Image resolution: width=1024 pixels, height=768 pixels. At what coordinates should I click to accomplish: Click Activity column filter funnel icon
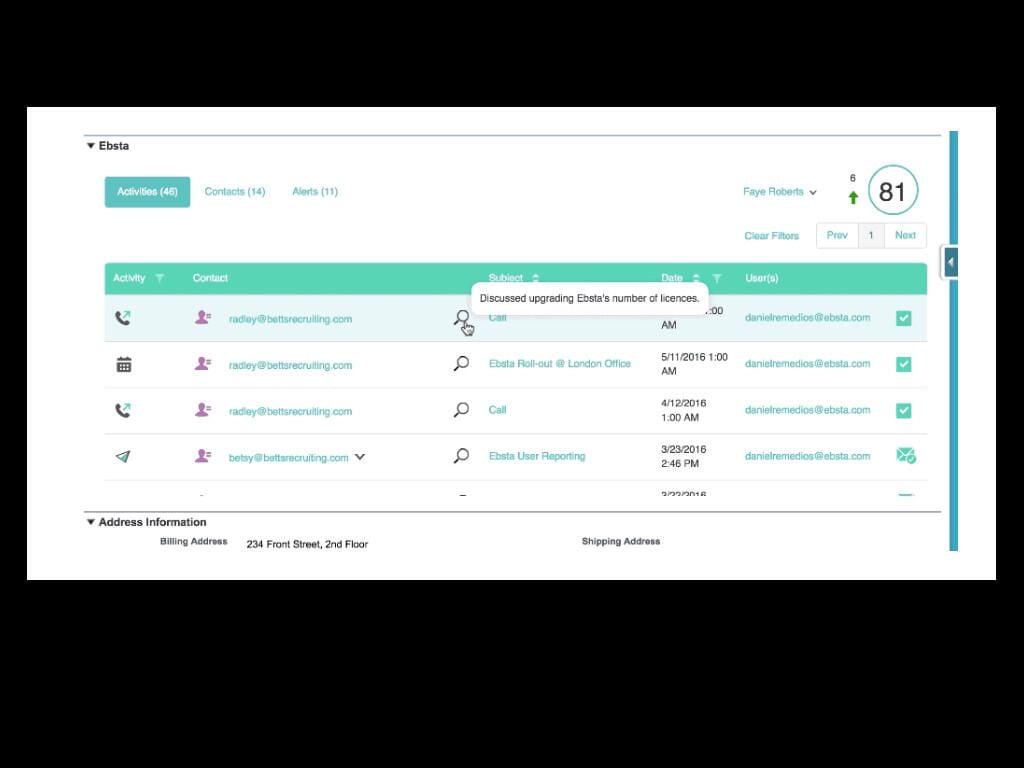(159, 278)
